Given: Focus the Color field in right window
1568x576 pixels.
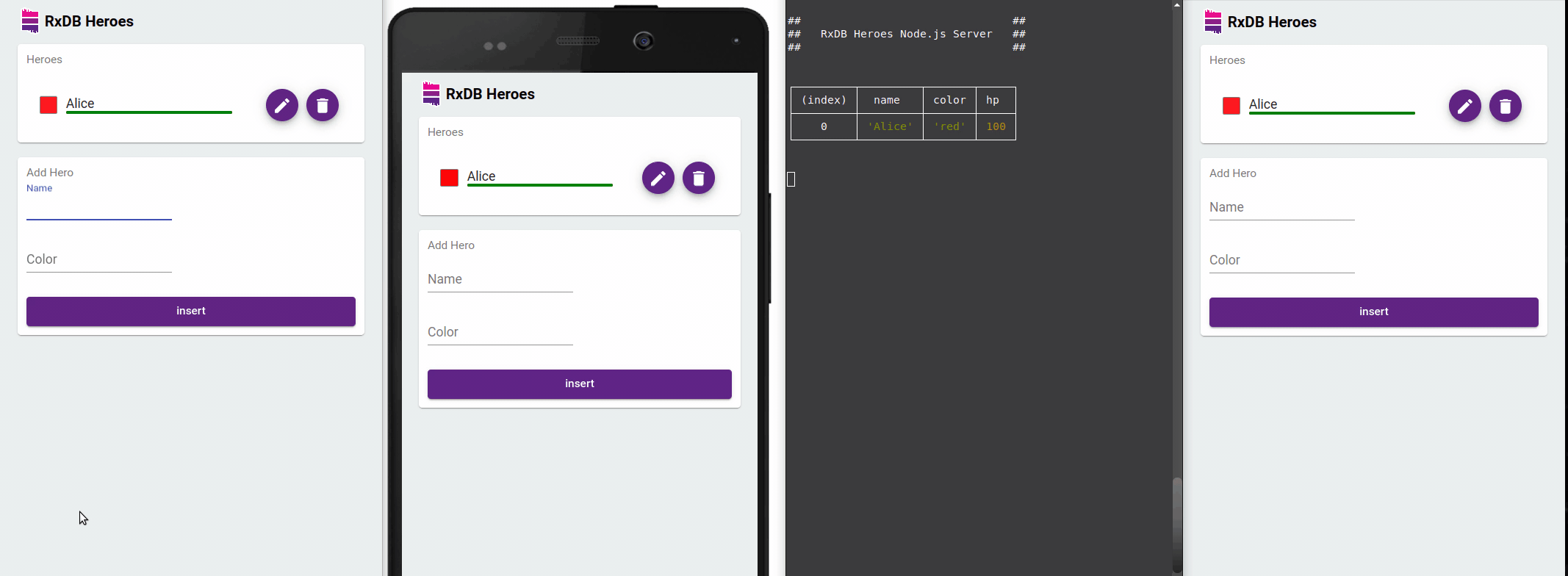Looking at the screenshot, I should click(1282, 261).
